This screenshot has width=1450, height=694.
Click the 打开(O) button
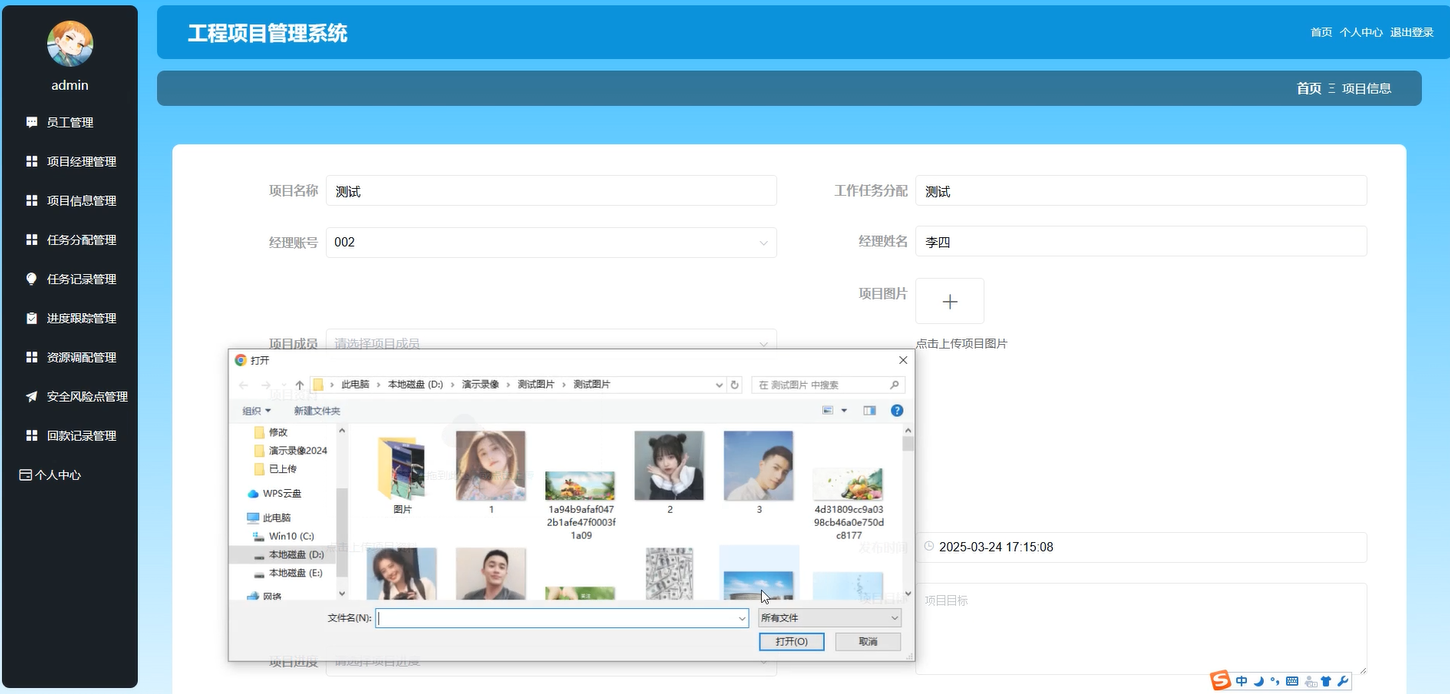pos(791,641)
